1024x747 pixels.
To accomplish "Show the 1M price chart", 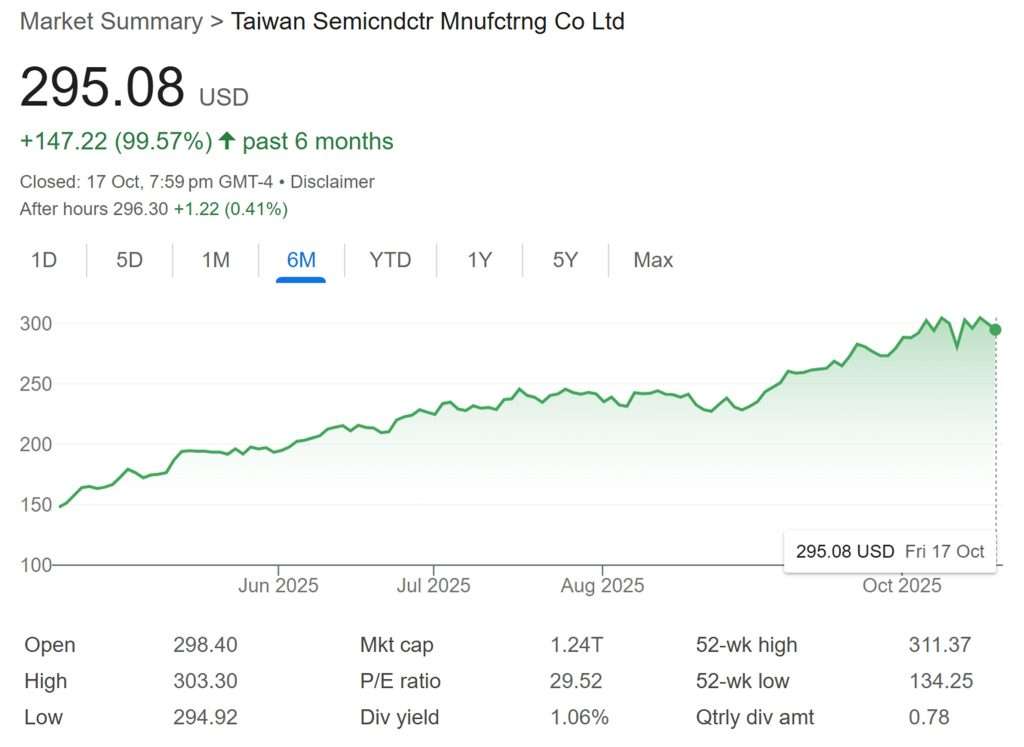I will tap(215, 260).
